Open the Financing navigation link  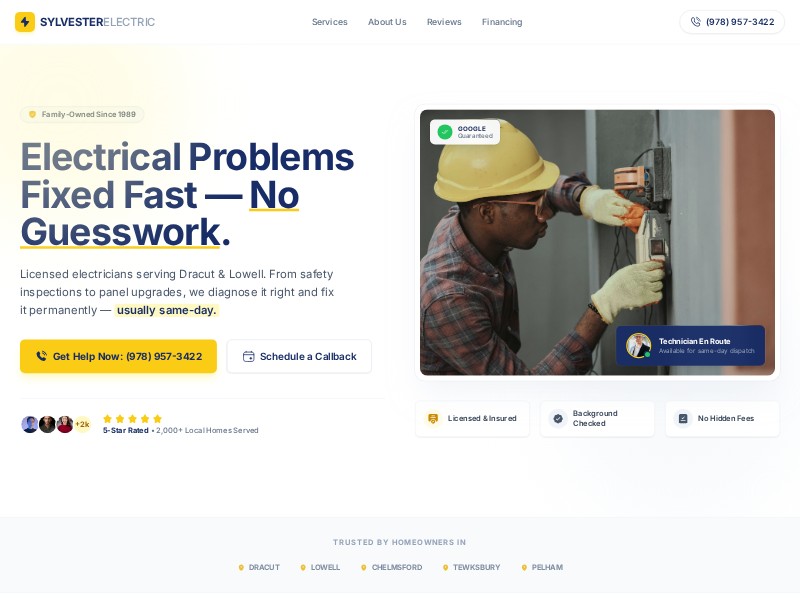pyautogui.click(x=502, y=22)
